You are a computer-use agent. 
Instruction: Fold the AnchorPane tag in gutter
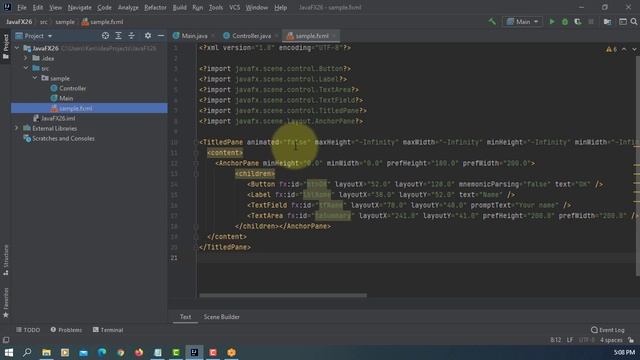coord(196,163)
